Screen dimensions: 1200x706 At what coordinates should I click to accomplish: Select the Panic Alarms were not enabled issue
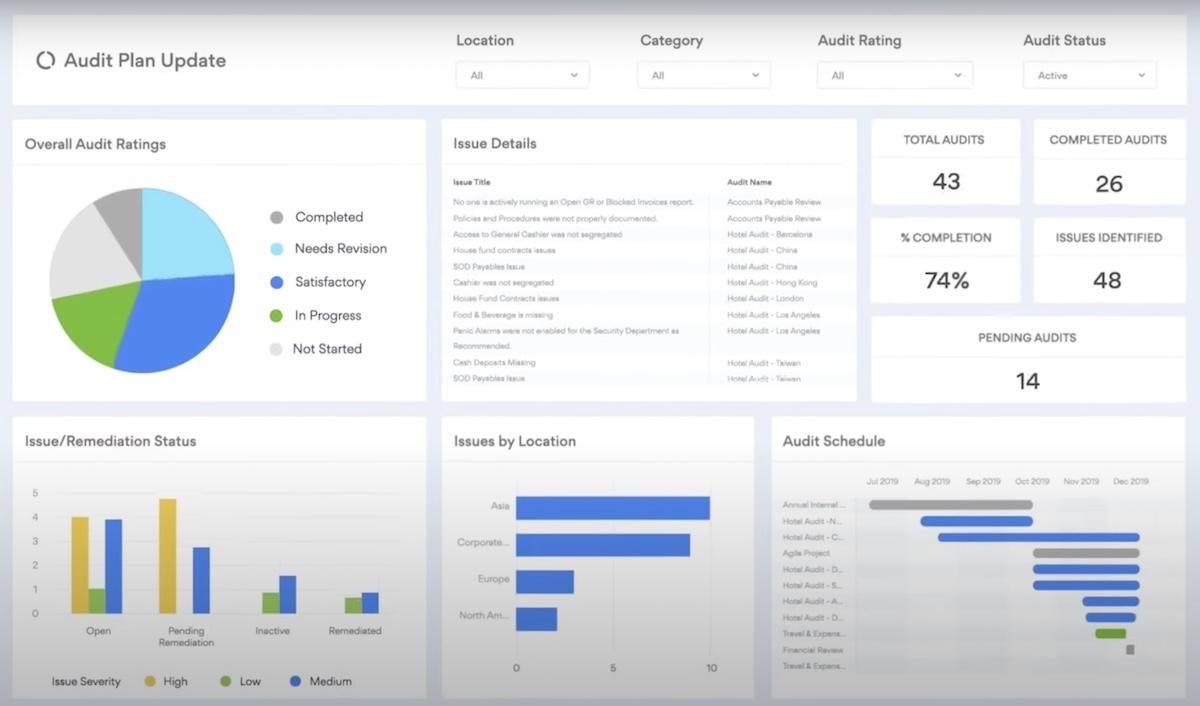click(566, 337)
